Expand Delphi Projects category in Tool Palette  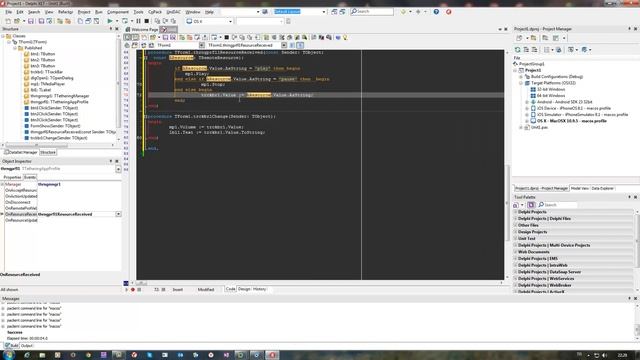(516, 212)
